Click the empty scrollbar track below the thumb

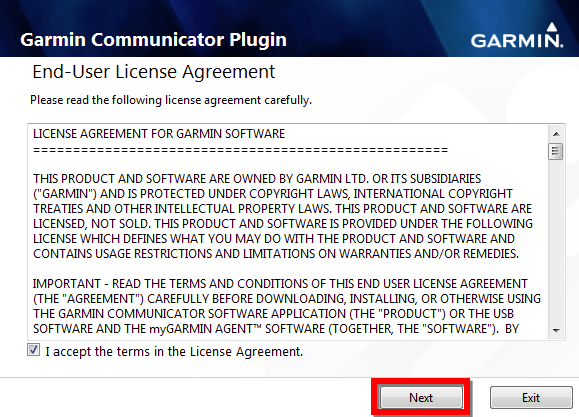556,241
